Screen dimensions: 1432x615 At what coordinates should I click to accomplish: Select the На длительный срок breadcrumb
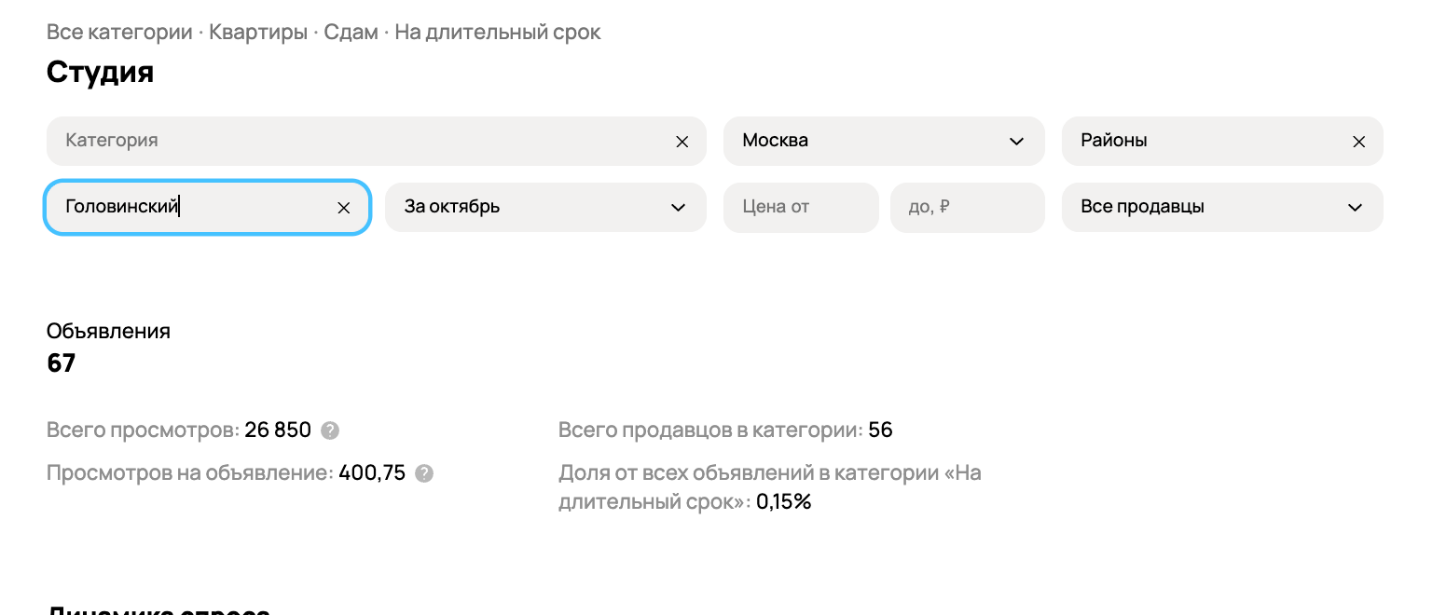pos(498,32)
